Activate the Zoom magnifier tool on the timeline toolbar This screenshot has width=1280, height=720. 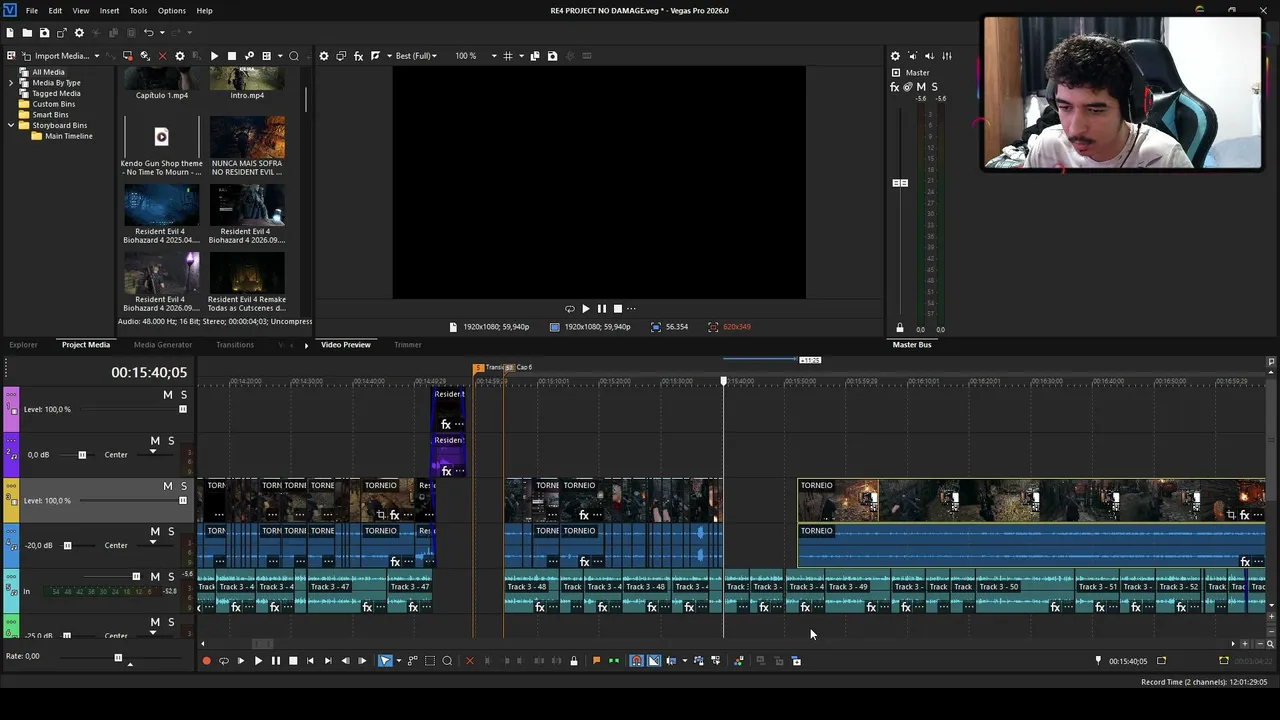click(x=447, y=661)
